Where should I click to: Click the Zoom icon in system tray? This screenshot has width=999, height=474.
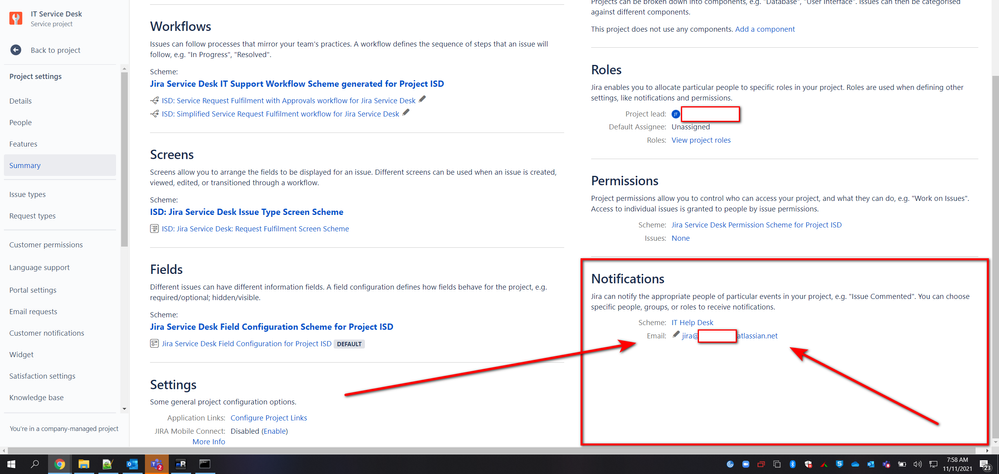[x=745, y=464]
